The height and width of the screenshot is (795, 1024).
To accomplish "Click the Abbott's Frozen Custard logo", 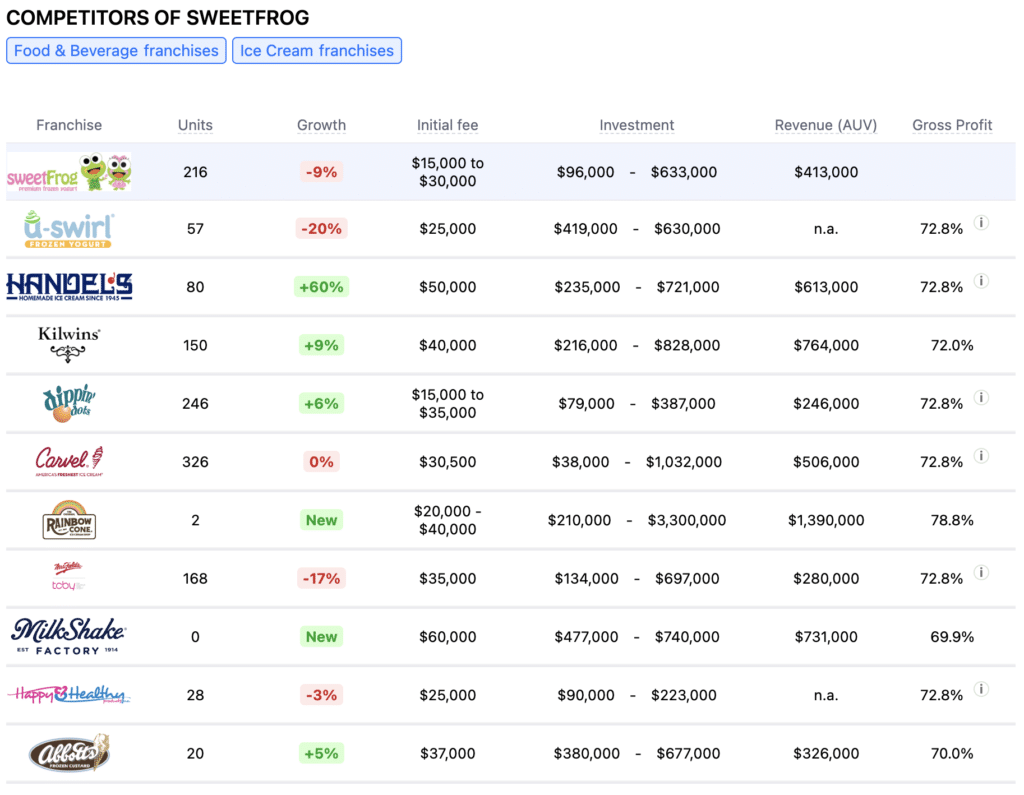I will [x=69, y=753].
